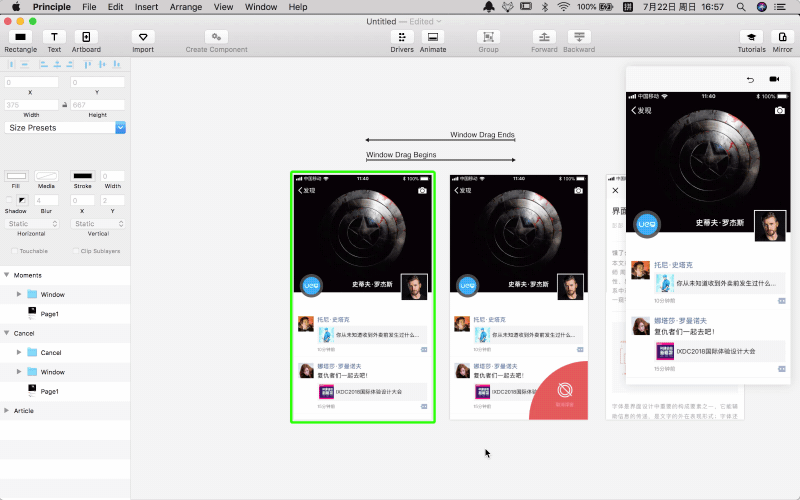This screenshot has height=500, width=800.
Task: Open Tutorials from the toolbar
Action: coord(751,37)
